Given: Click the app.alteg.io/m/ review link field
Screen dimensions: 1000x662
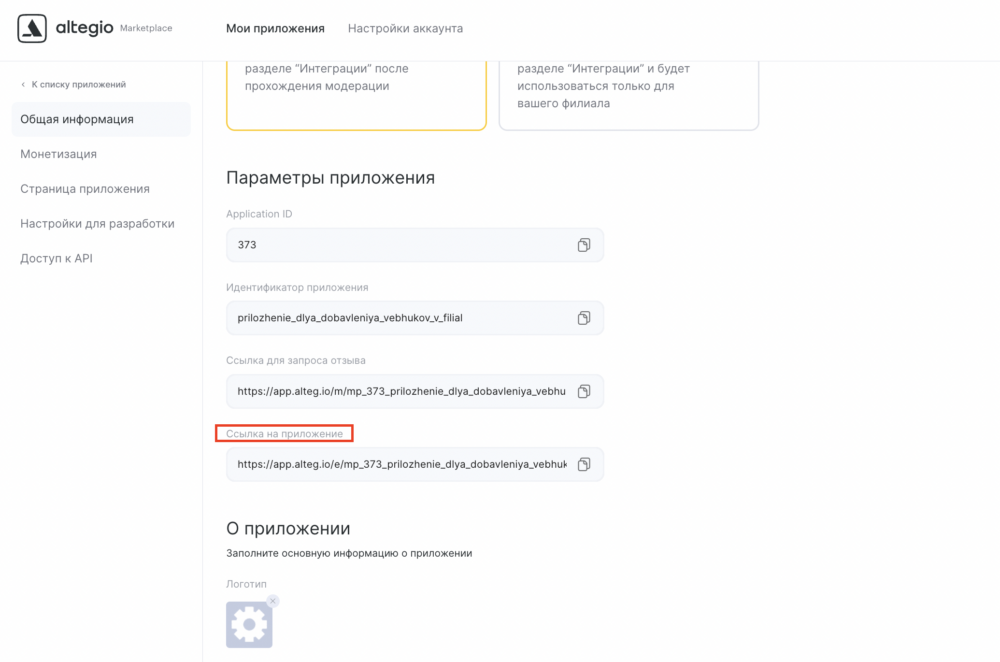Looking at the screenshot, I should click(x=415, y=391).
